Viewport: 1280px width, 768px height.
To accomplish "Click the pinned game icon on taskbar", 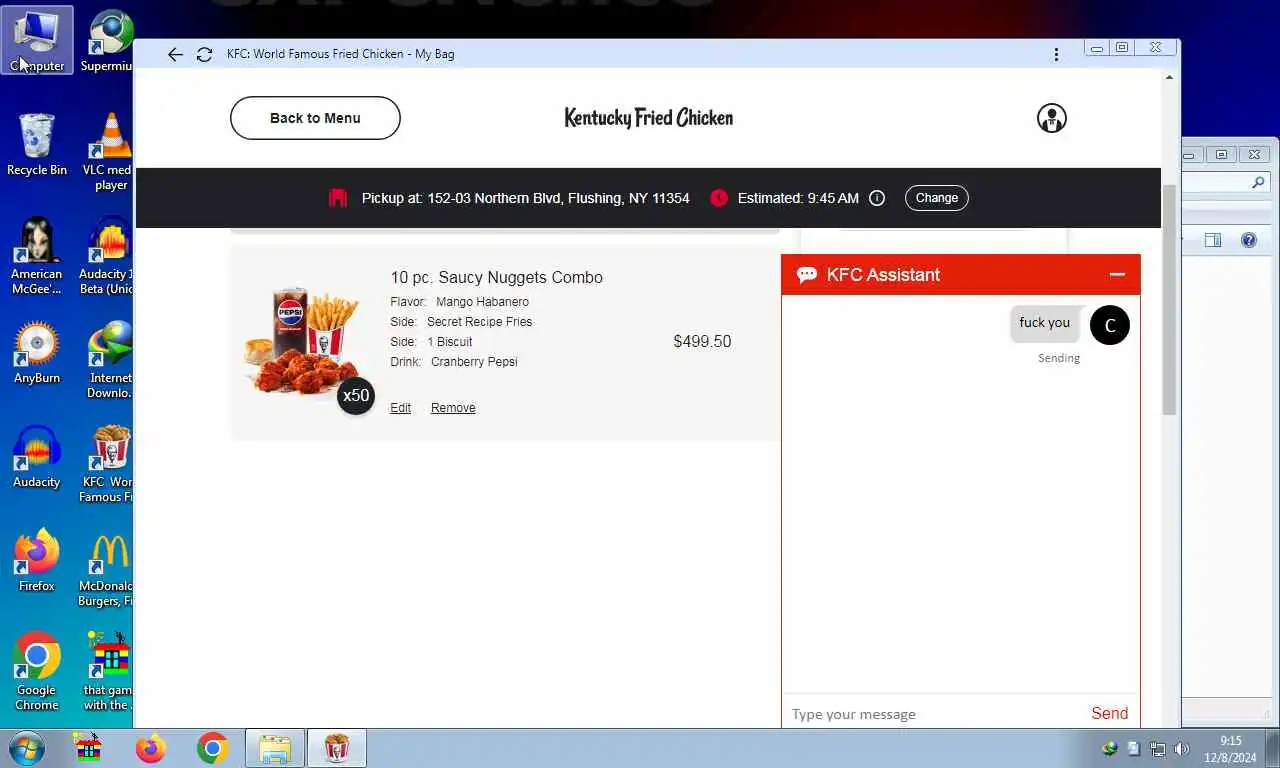I will click(x=89, y=748).
